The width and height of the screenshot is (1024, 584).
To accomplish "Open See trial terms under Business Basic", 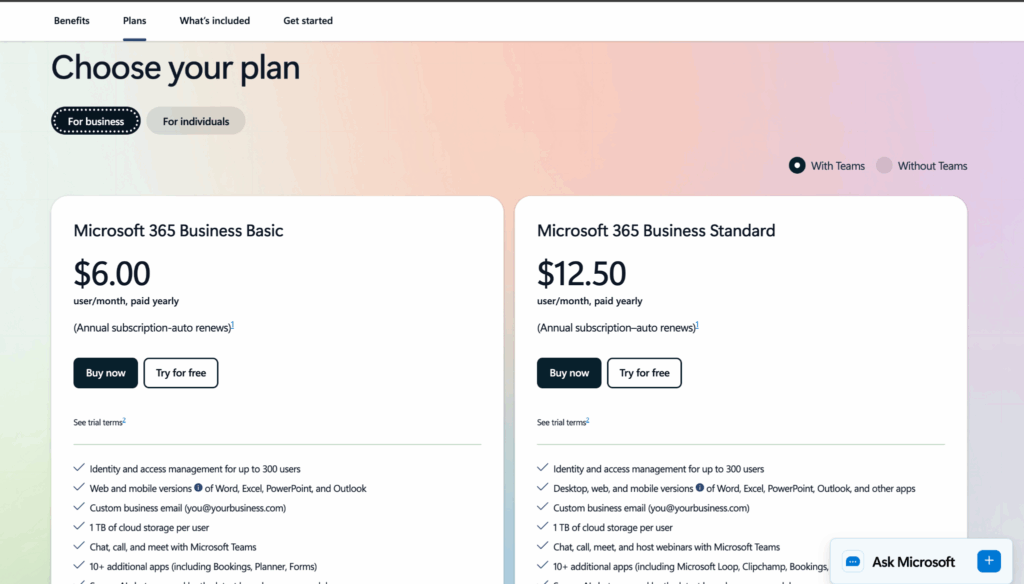I will coord(98,423).
